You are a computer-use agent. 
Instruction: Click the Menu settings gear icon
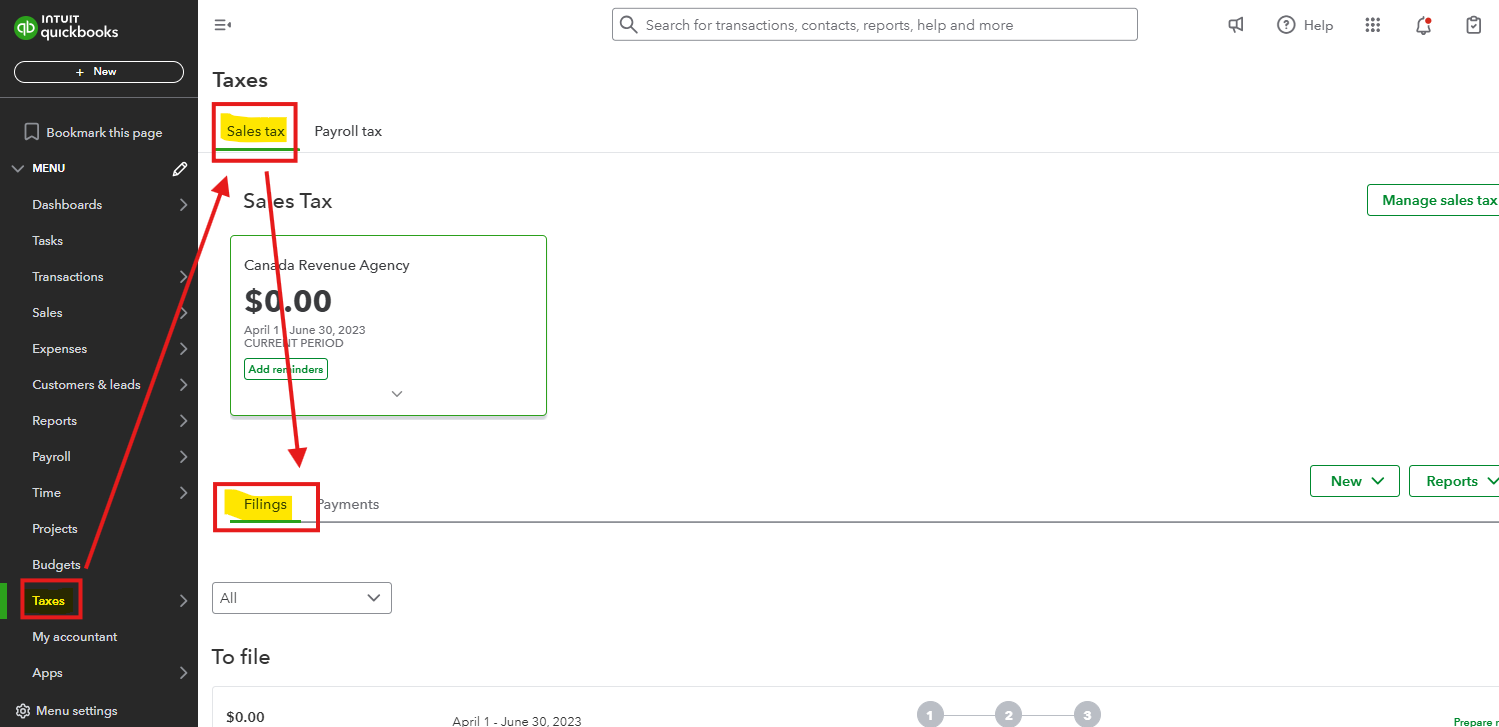pyautogui.click(x=23, y=711)
